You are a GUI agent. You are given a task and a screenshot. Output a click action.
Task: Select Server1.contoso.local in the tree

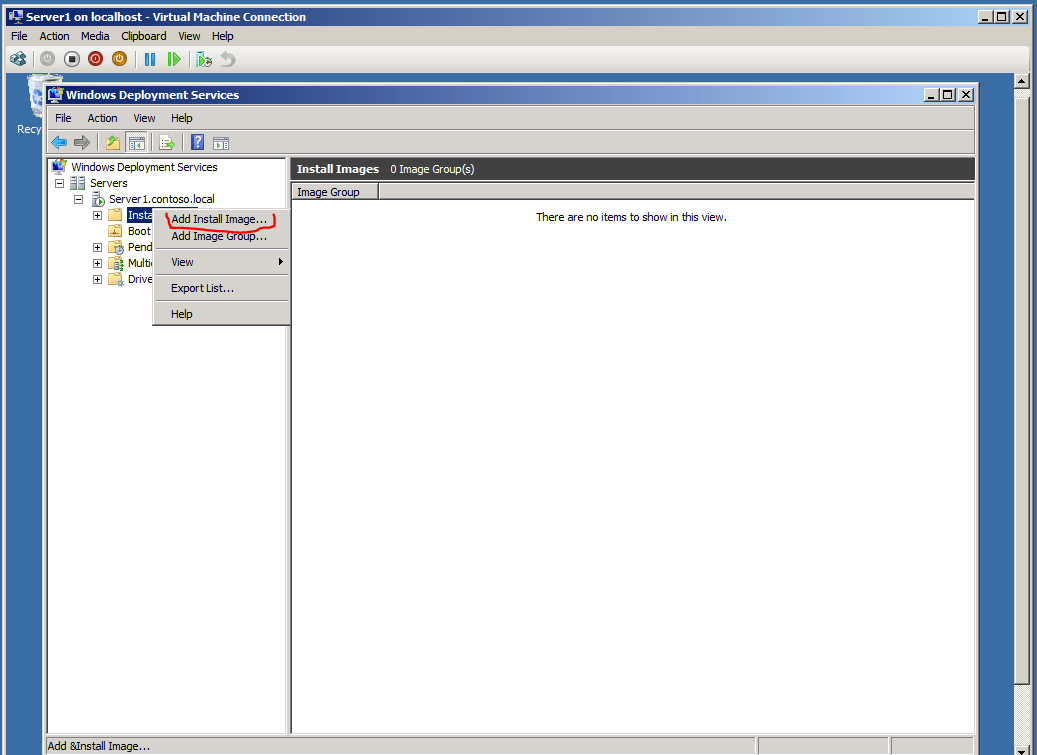(x=161, y=199)
